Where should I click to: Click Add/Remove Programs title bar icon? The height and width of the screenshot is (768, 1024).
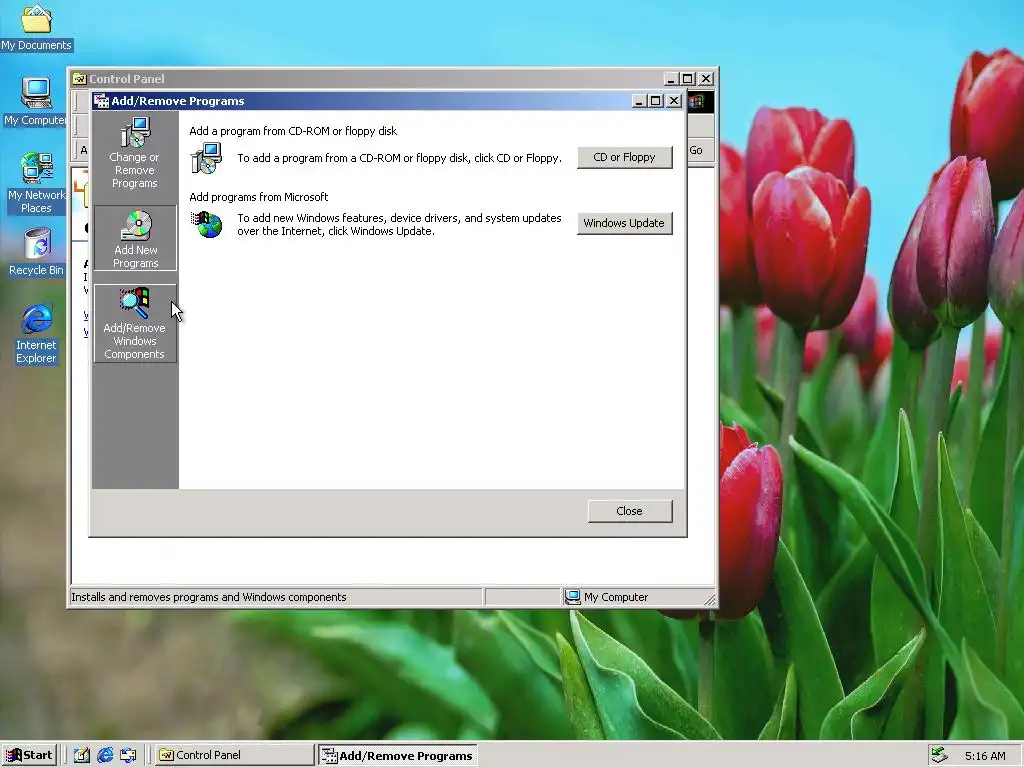pos(101,101)
